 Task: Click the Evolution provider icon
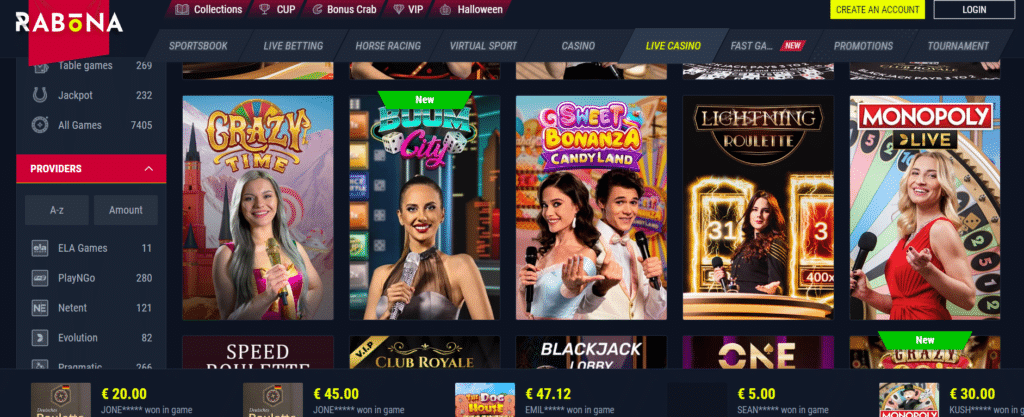point(40,338)
